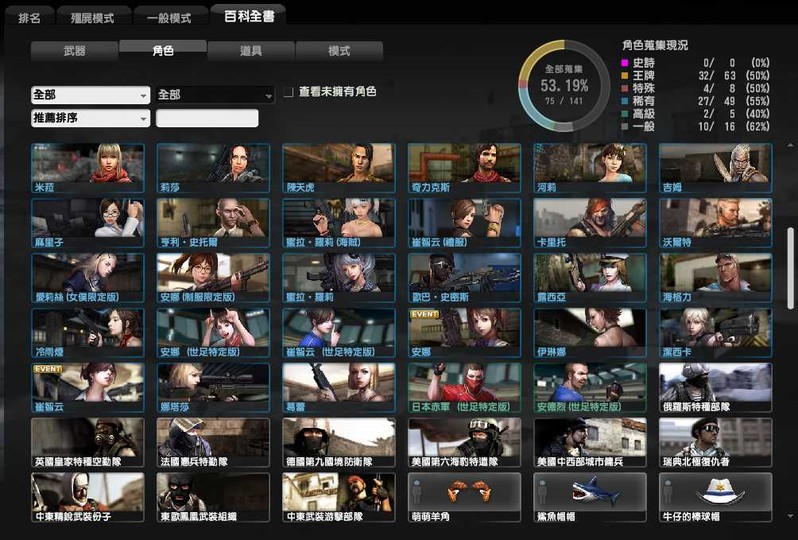Select the 娜塔莎 sniper character card
Viewport: 798px width, 540px height.
(x=213, y=388)
